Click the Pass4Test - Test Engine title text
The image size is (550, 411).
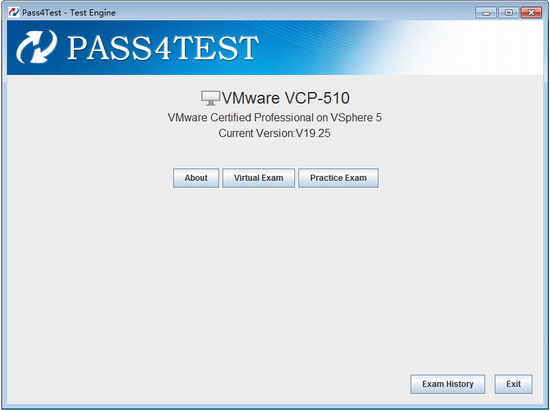pos(69,13)
